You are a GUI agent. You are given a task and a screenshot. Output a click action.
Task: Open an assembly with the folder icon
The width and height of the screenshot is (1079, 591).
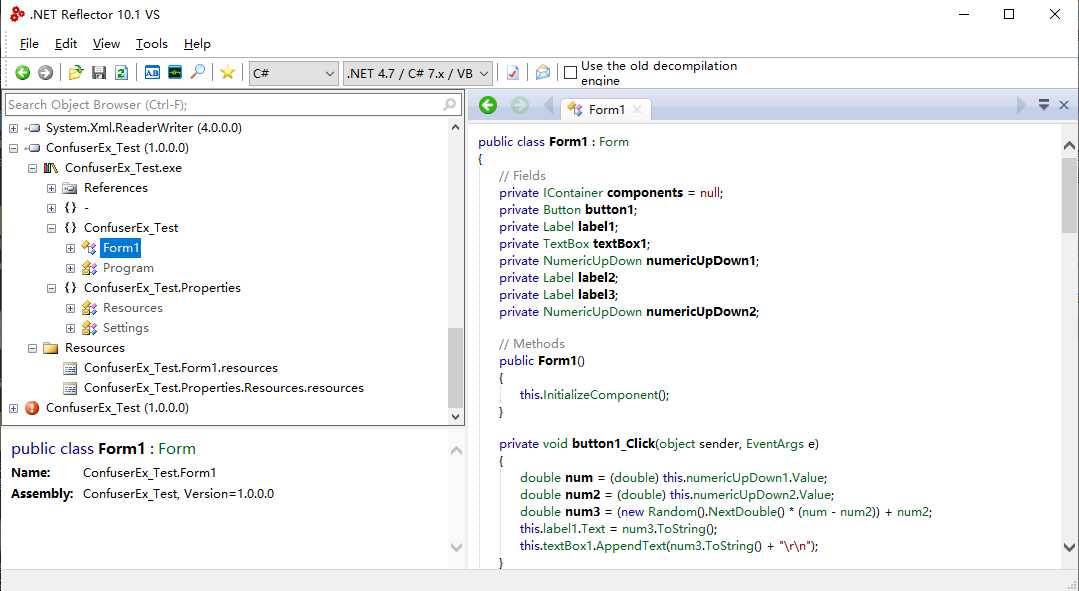tap(76, 72)
